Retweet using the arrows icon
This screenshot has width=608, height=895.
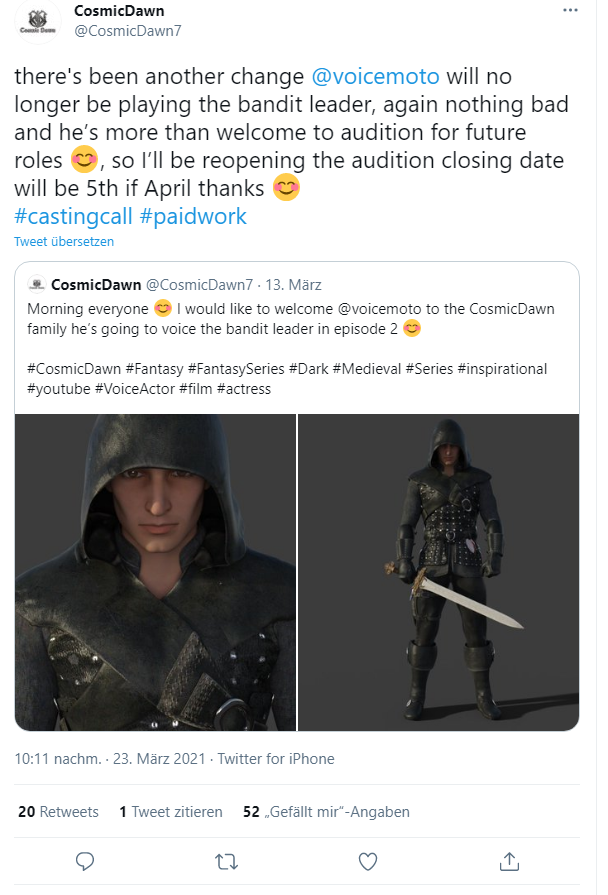pyautogui.click(x=226, y=862)
